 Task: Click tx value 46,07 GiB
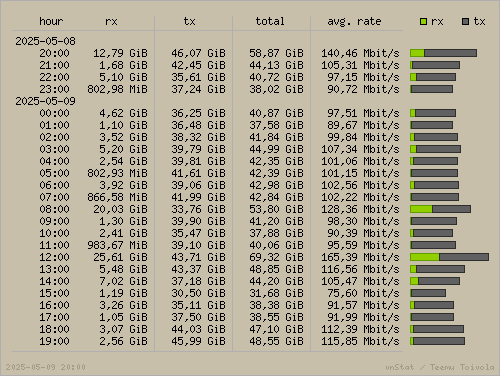[198, 53]
